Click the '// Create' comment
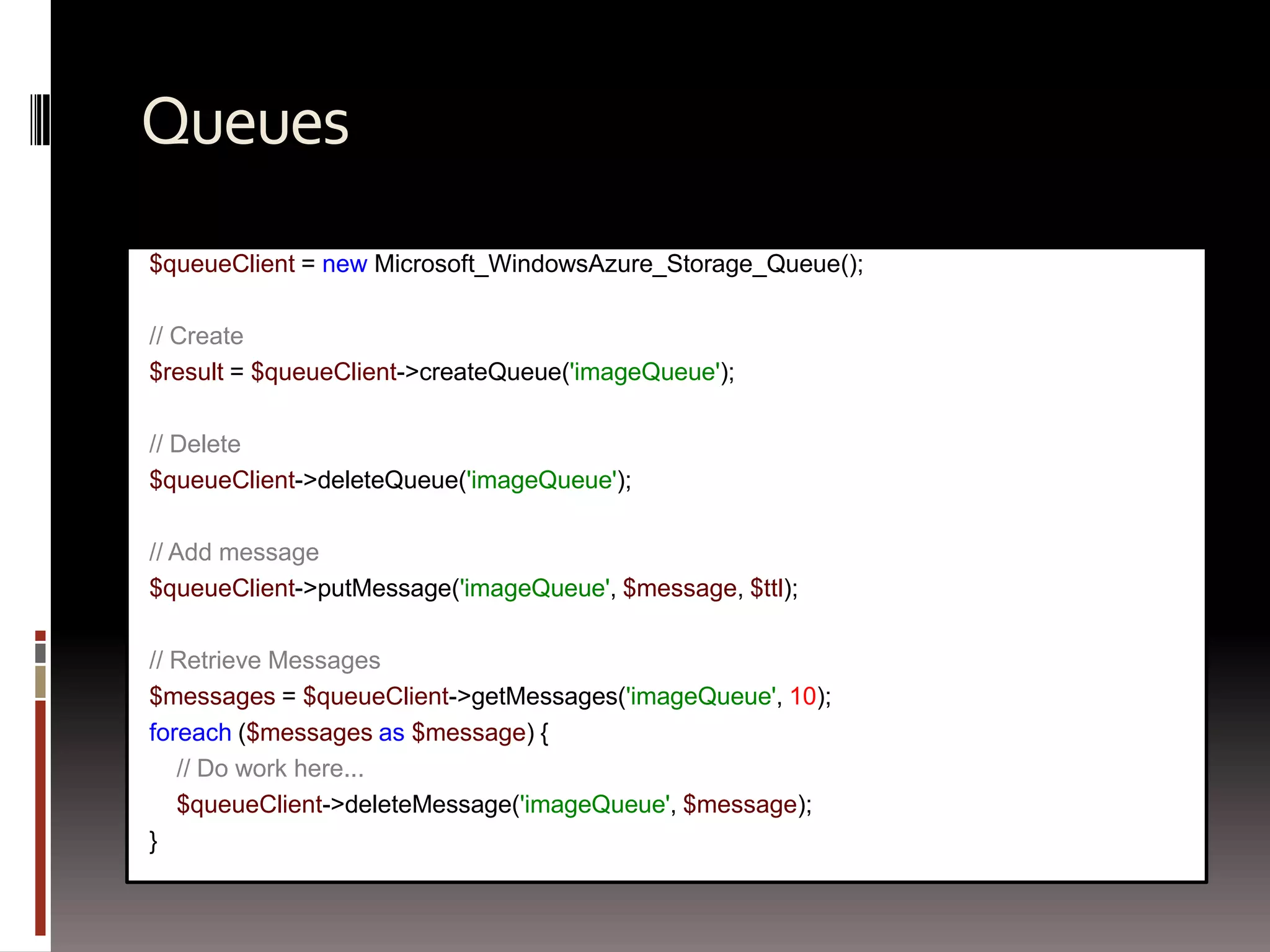The height and width of the screenshot is (952, 1270). 196,336
